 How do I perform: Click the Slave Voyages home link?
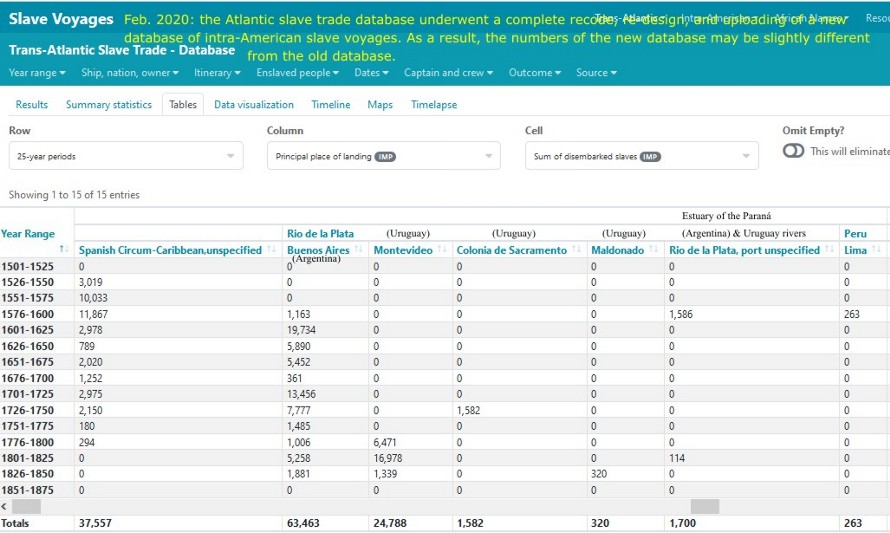(60, 19)
